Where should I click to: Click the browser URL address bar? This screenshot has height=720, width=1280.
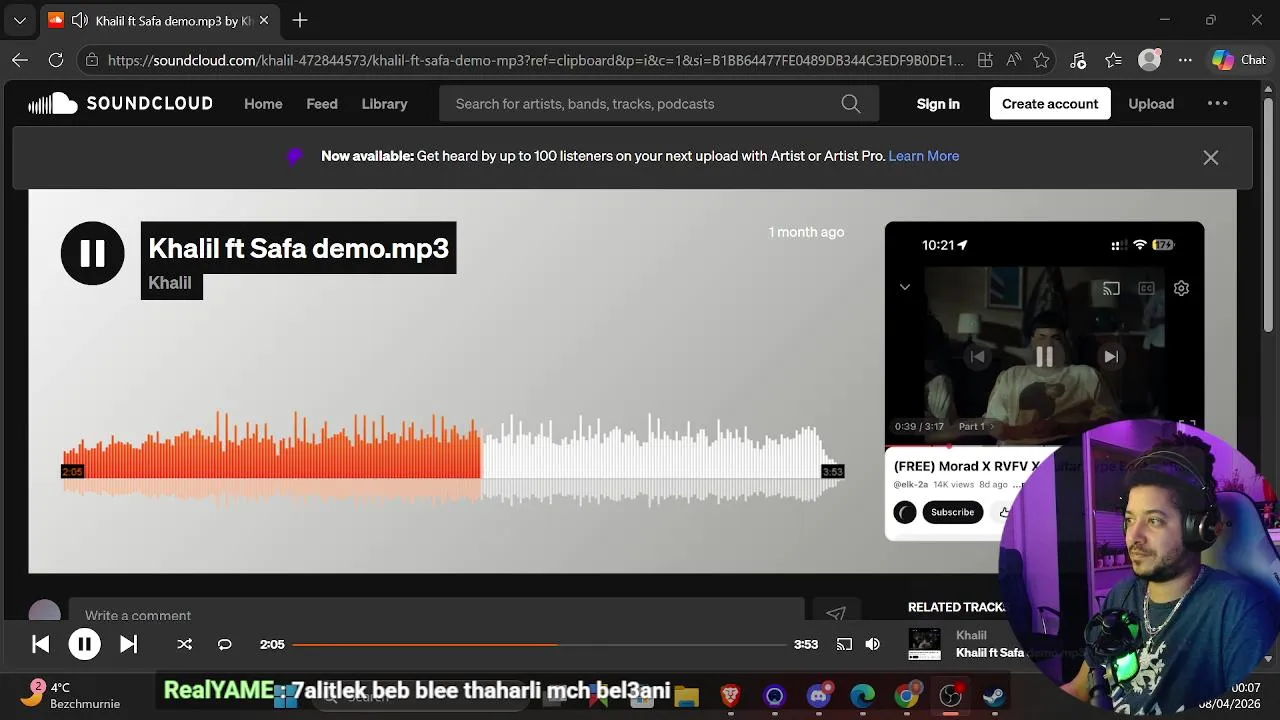coord(535,60)
